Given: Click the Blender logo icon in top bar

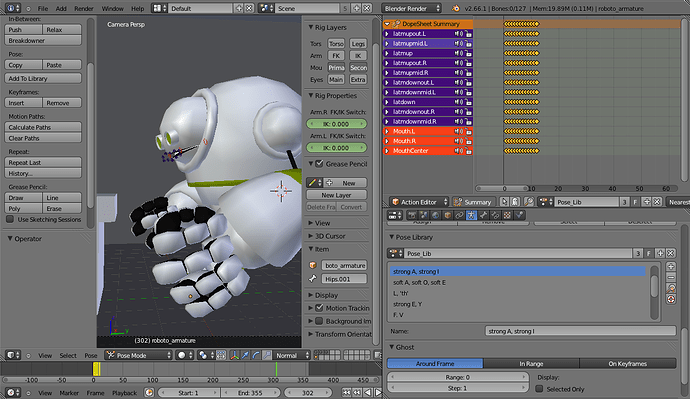Looking at the screenshot, I should click(x=456, y=8).
